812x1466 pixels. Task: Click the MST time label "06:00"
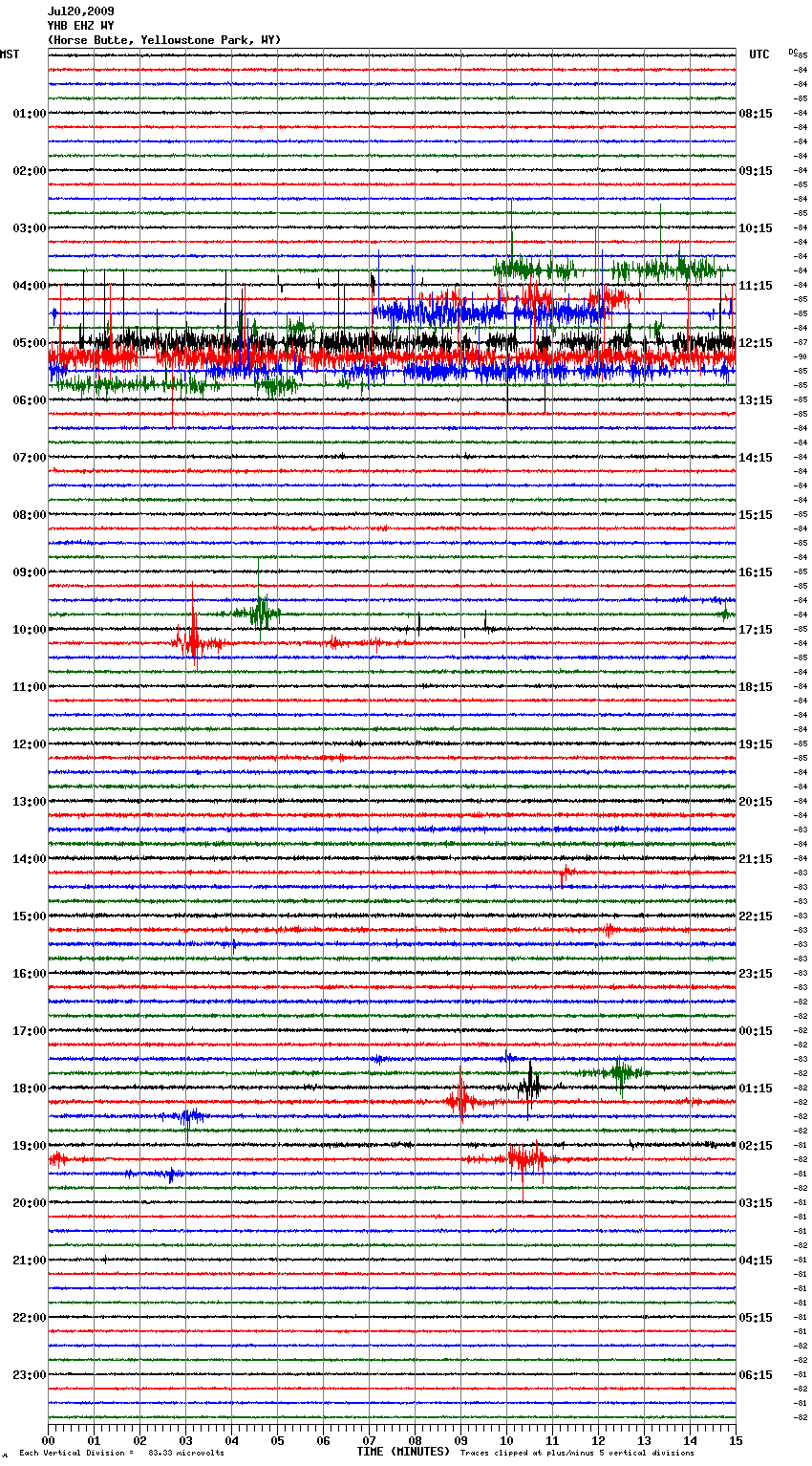(30, 400)
